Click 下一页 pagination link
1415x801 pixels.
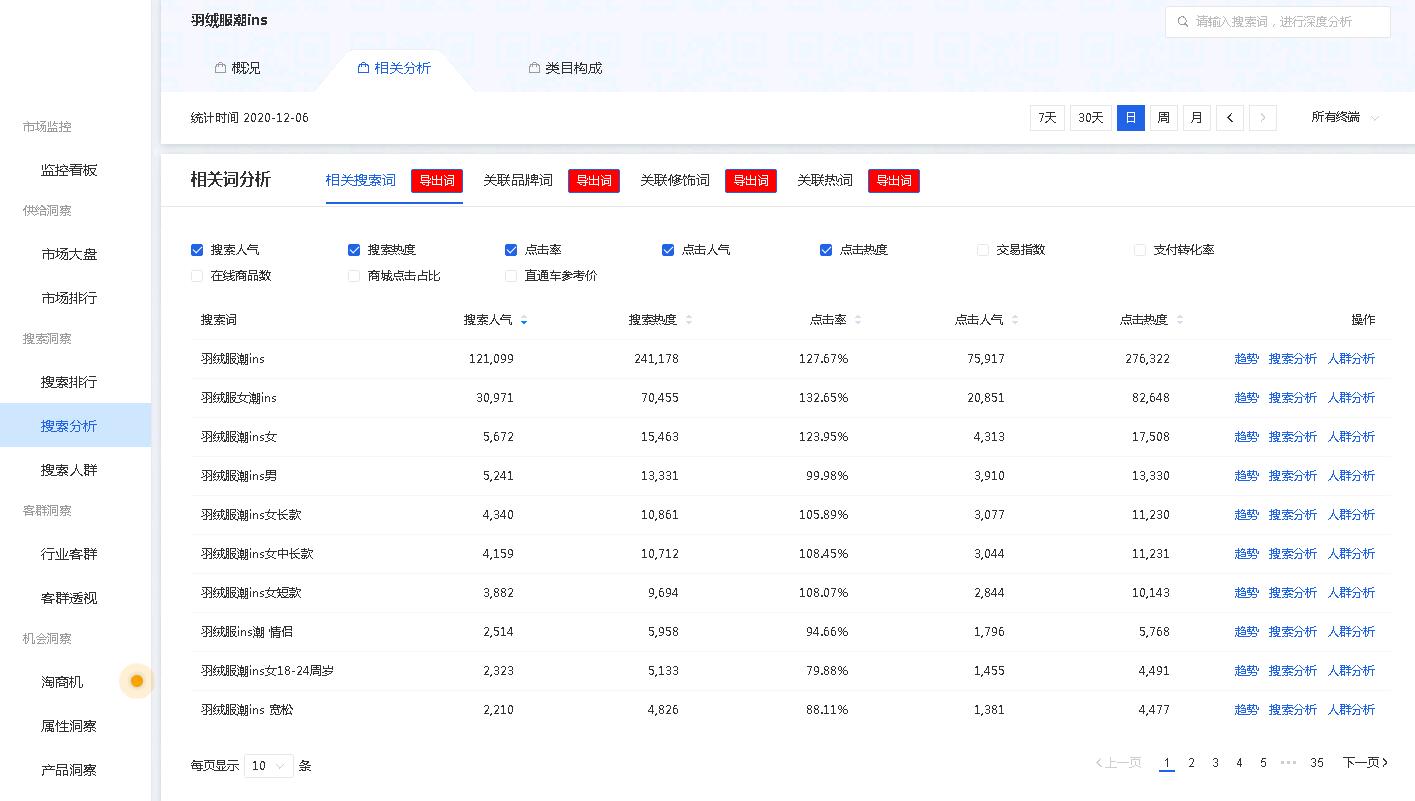coord(1365,763)
